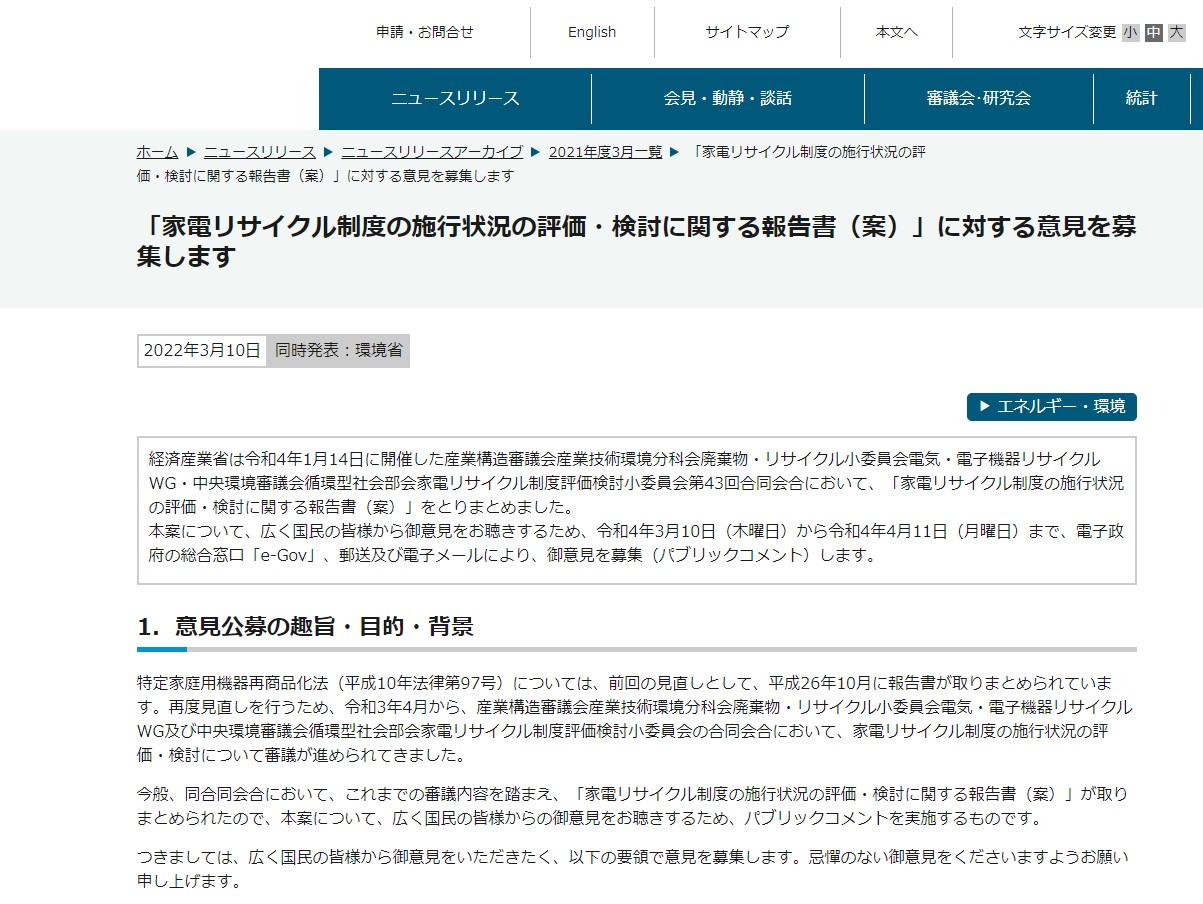The image size is (1203, 904).
Task: Set text size to large (大)
Action: [x=1176, y=32]
